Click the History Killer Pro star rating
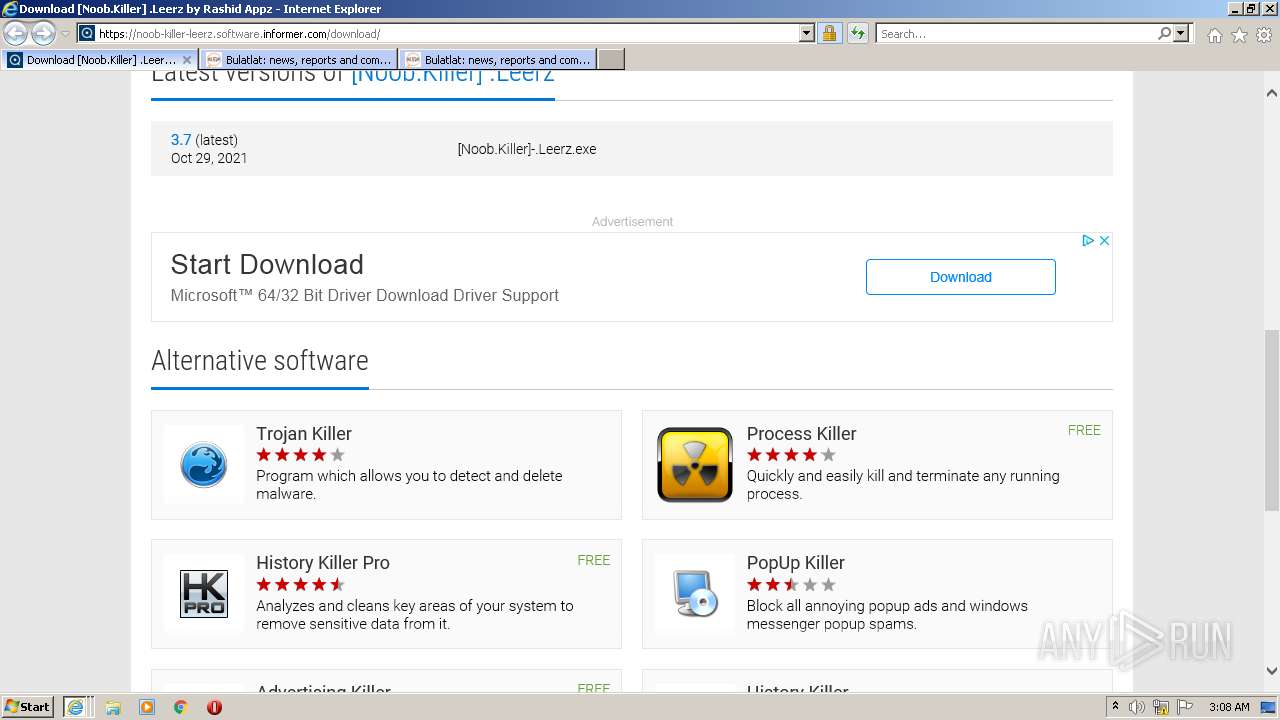Screen dimensions: 1280x720 tap(300, 585)
